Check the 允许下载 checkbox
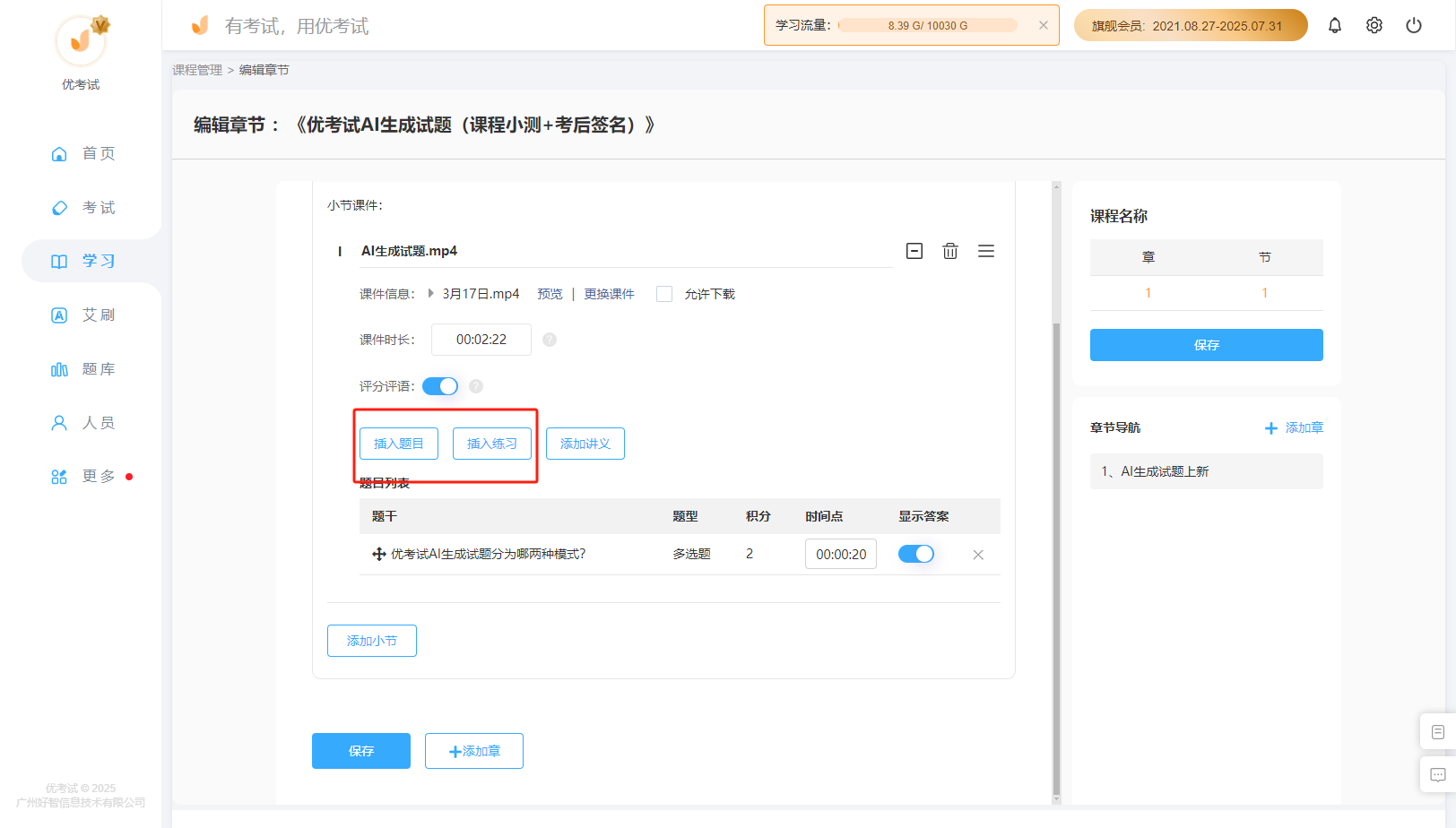This screenshot has height=828, width=1456. 664,294
